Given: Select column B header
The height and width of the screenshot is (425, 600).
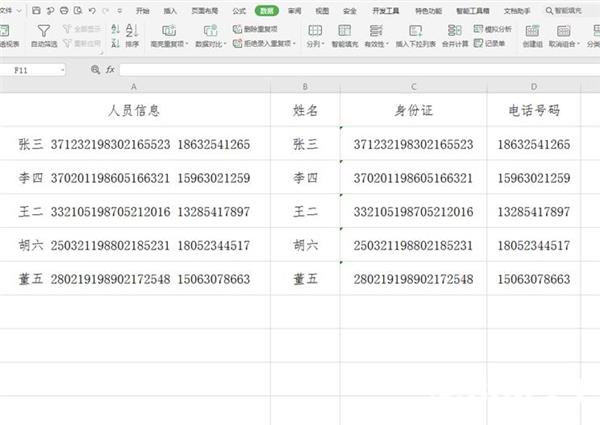Looking at the screenshot, I should tap(305, 87).
